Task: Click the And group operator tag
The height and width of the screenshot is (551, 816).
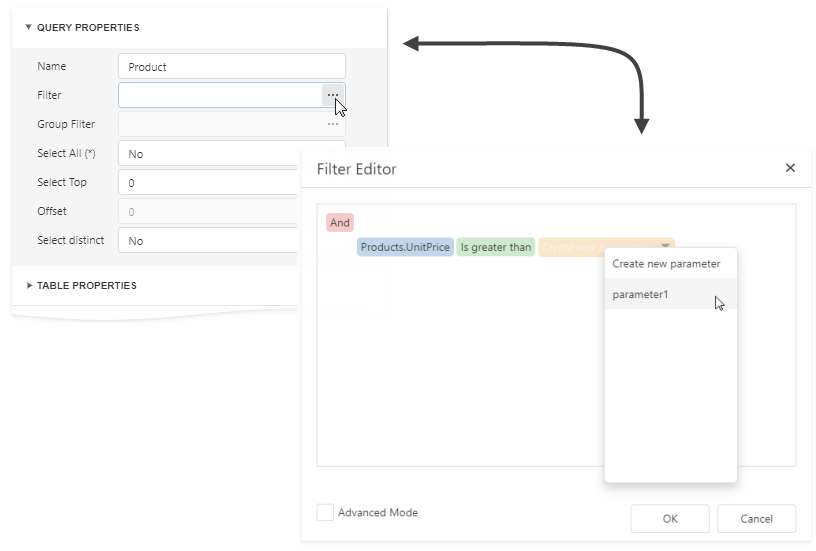Action: [340, 222]
